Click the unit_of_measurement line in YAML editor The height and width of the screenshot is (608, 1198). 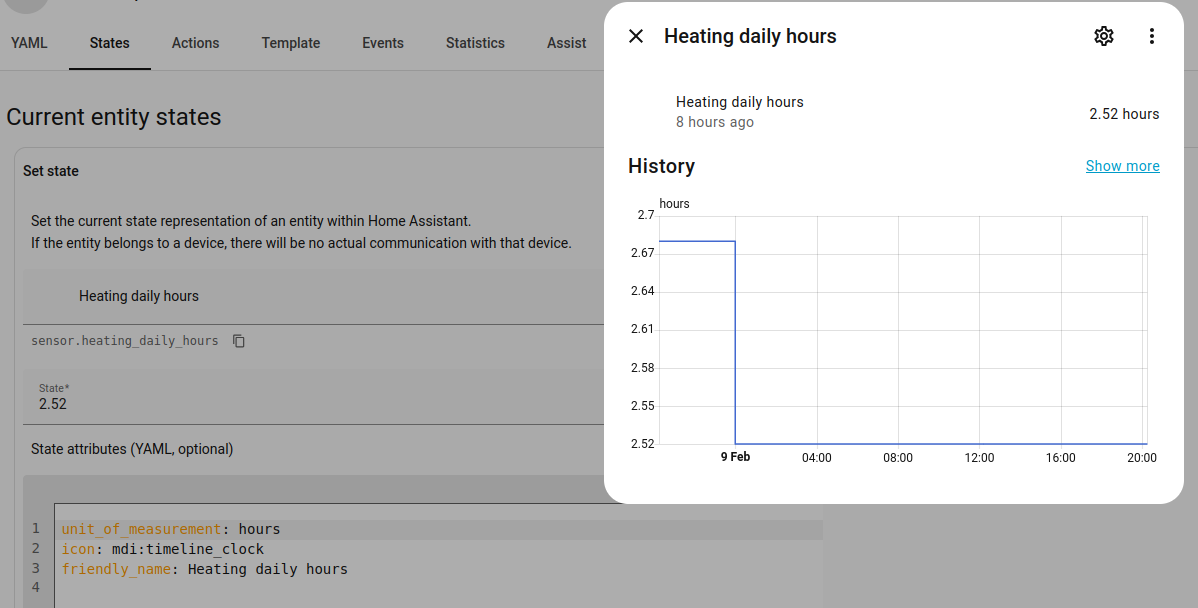pos(170,529)
